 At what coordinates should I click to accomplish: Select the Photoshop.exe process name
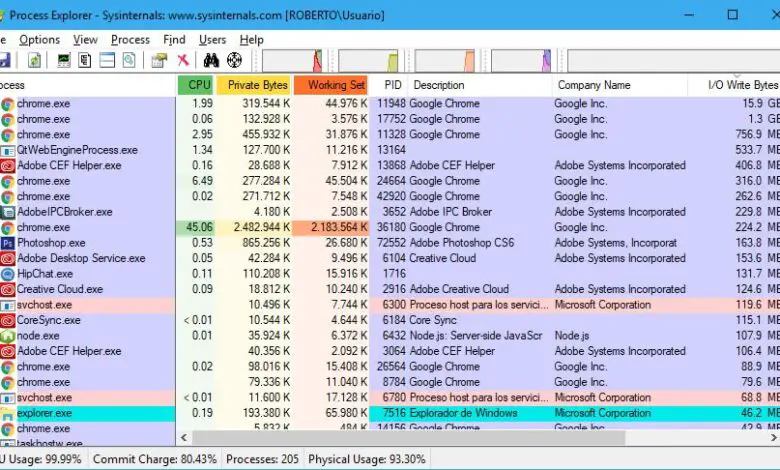point(51,243)
